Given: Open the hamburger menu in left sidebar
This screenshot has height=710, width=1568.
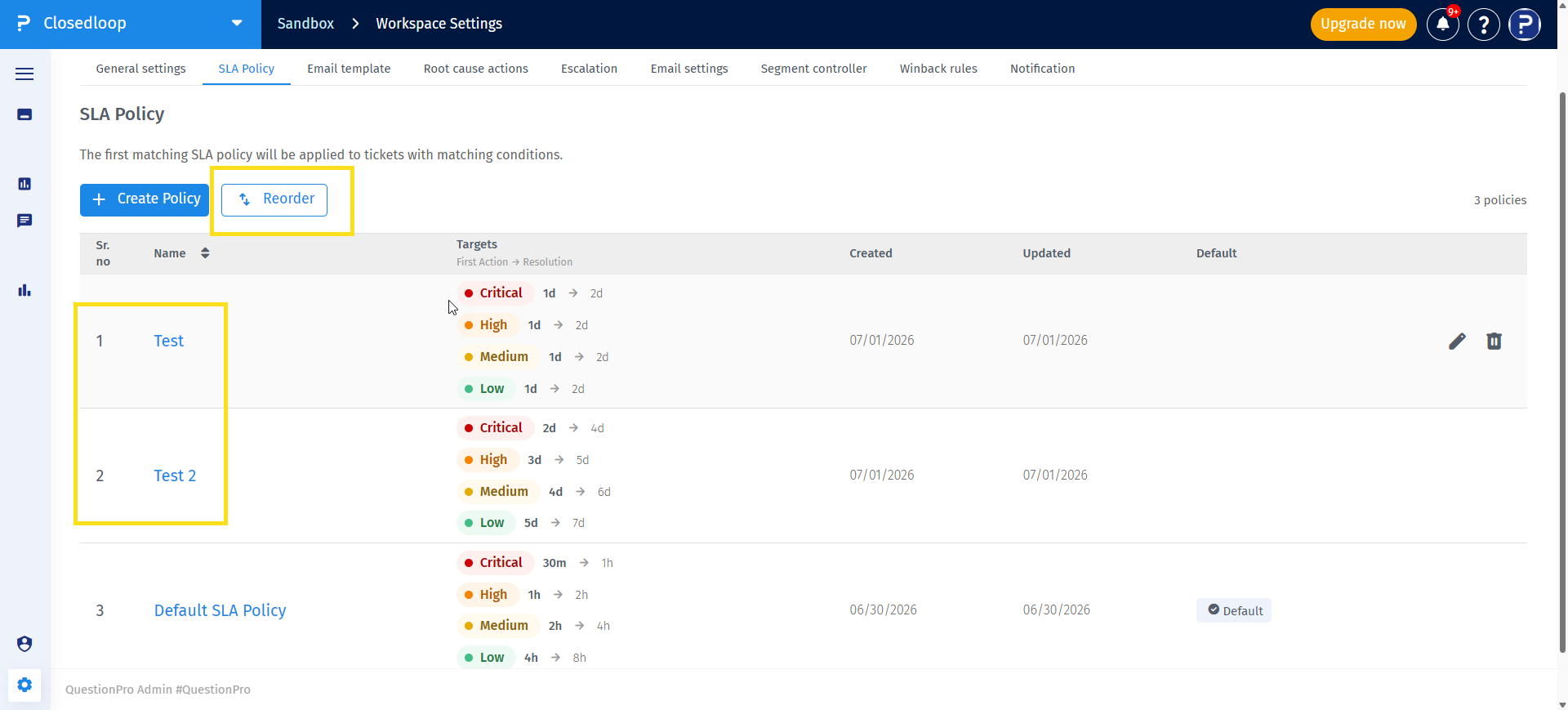Looking at the screenshot, I should tap(24, 74).
